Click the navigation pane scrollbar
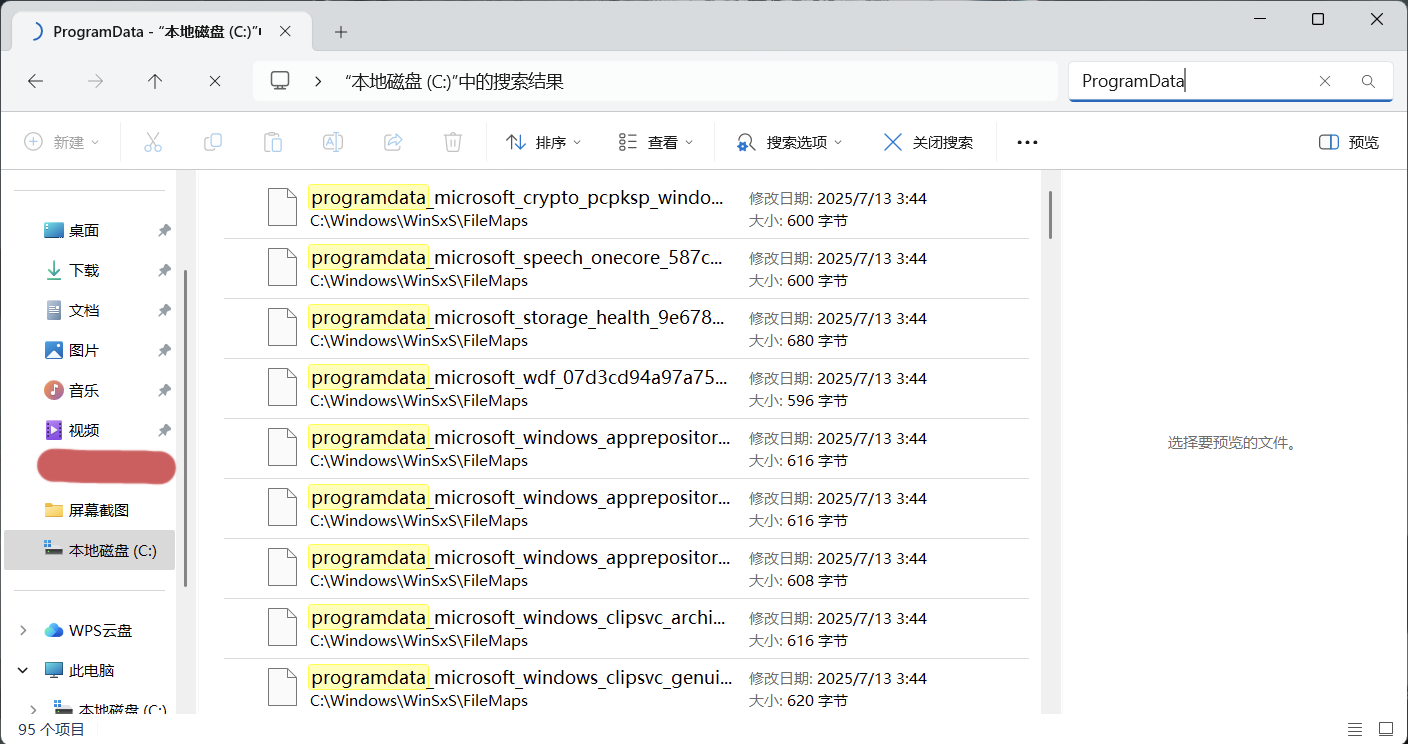The image size is (1408, 744). (x=186, y=428)
